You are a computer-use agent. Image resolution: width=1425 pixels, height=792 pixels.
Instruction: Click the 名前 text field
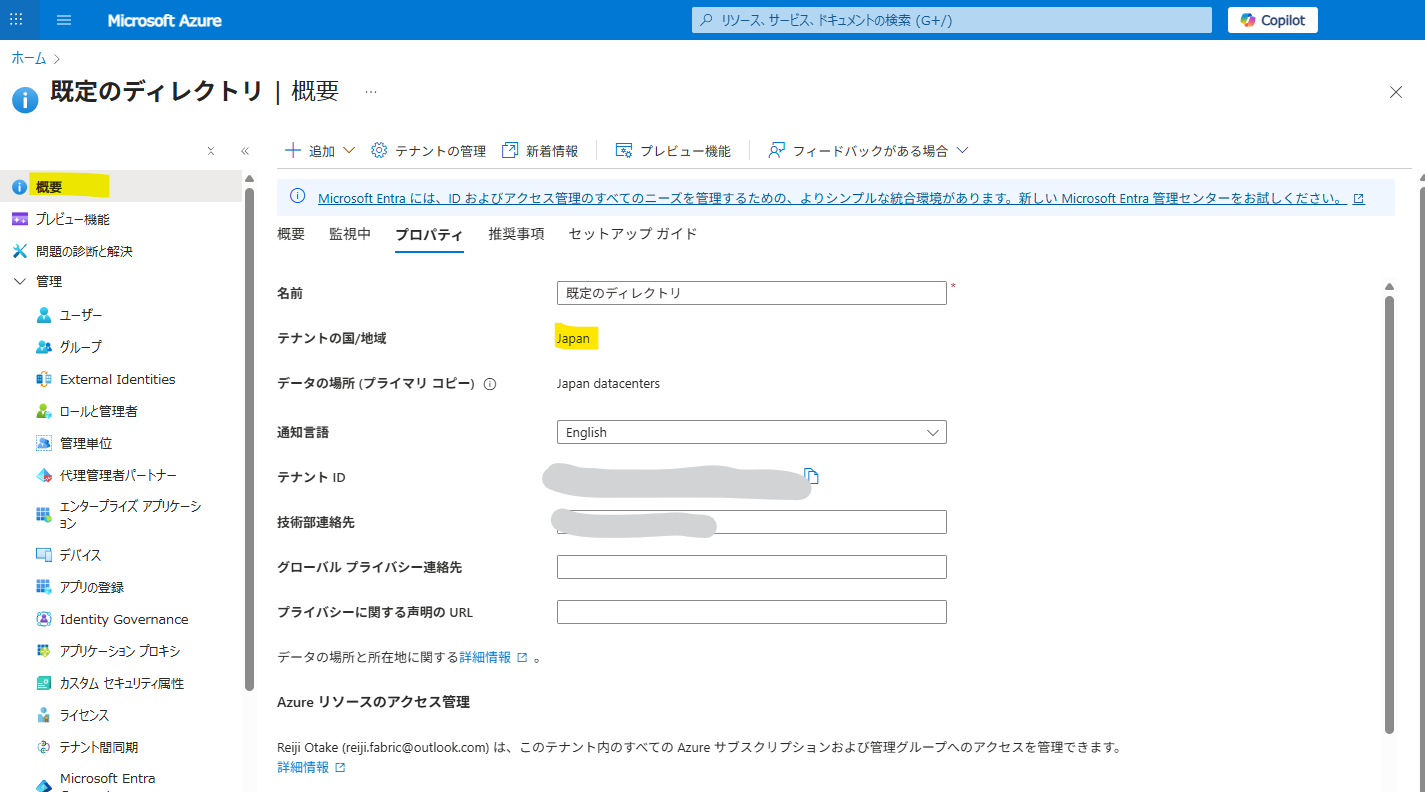pyautogui.click(x=751, y=293)
